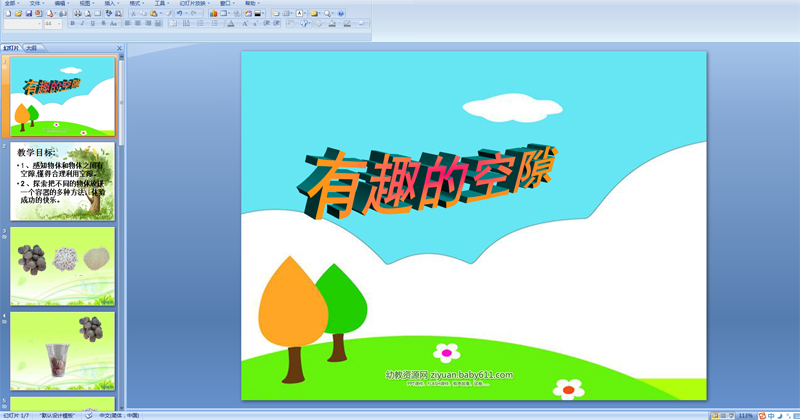Click the font color underlined A icon
Screen dimensions: 800x420
pyautogui.click(x=231, y=24)
